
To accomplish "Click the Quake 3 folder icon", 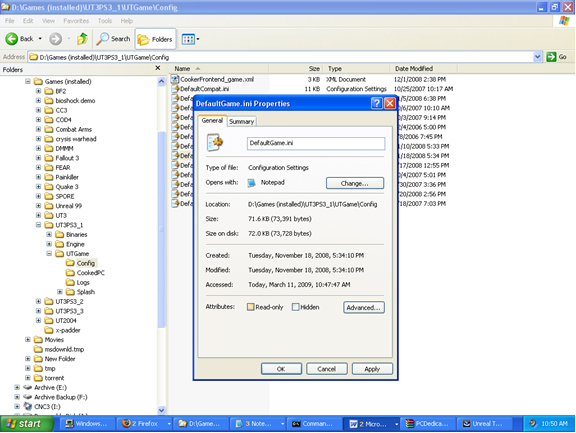I will [48, 187].
